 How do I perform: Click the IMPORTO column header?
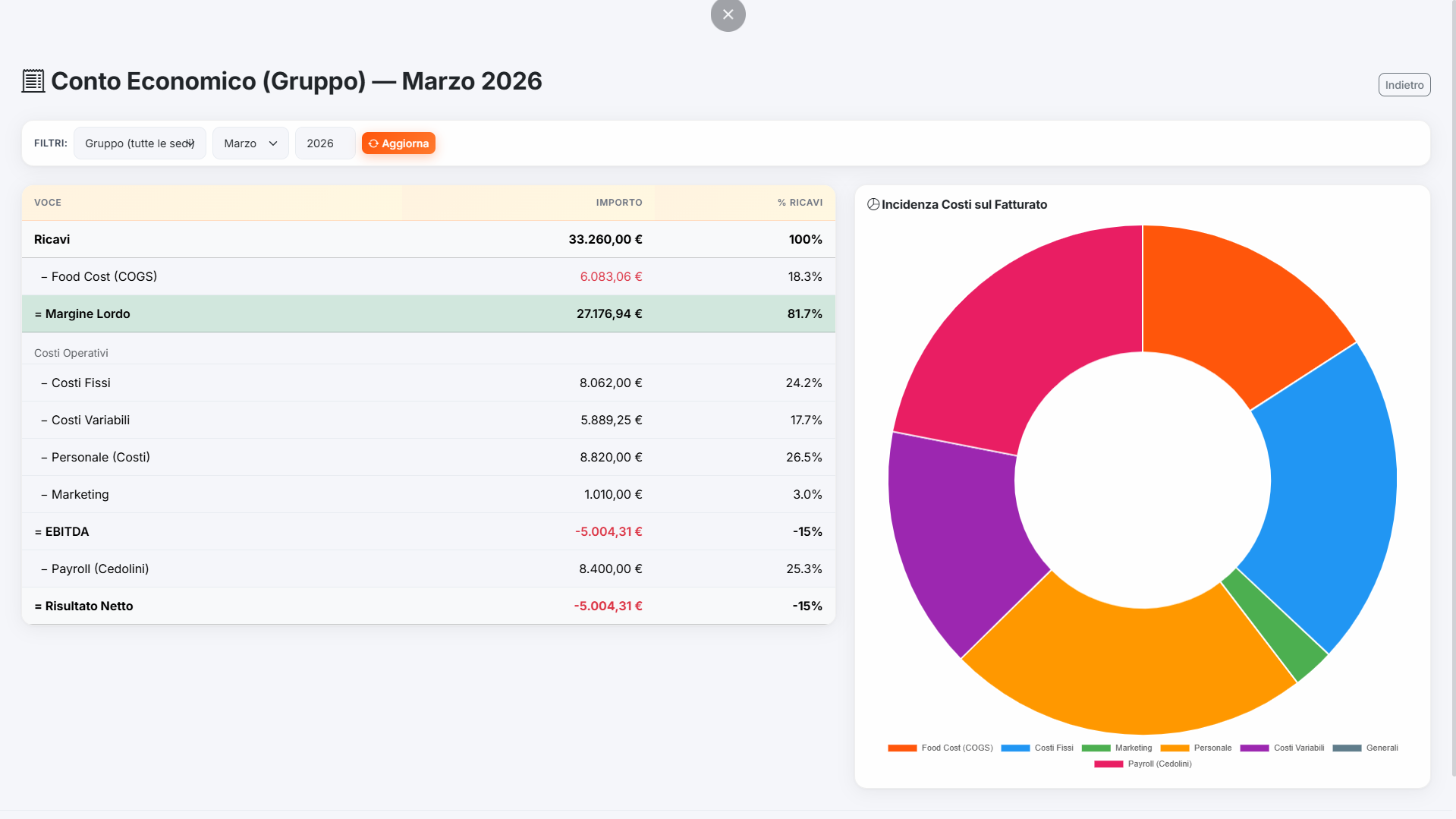tap(618, 203)
